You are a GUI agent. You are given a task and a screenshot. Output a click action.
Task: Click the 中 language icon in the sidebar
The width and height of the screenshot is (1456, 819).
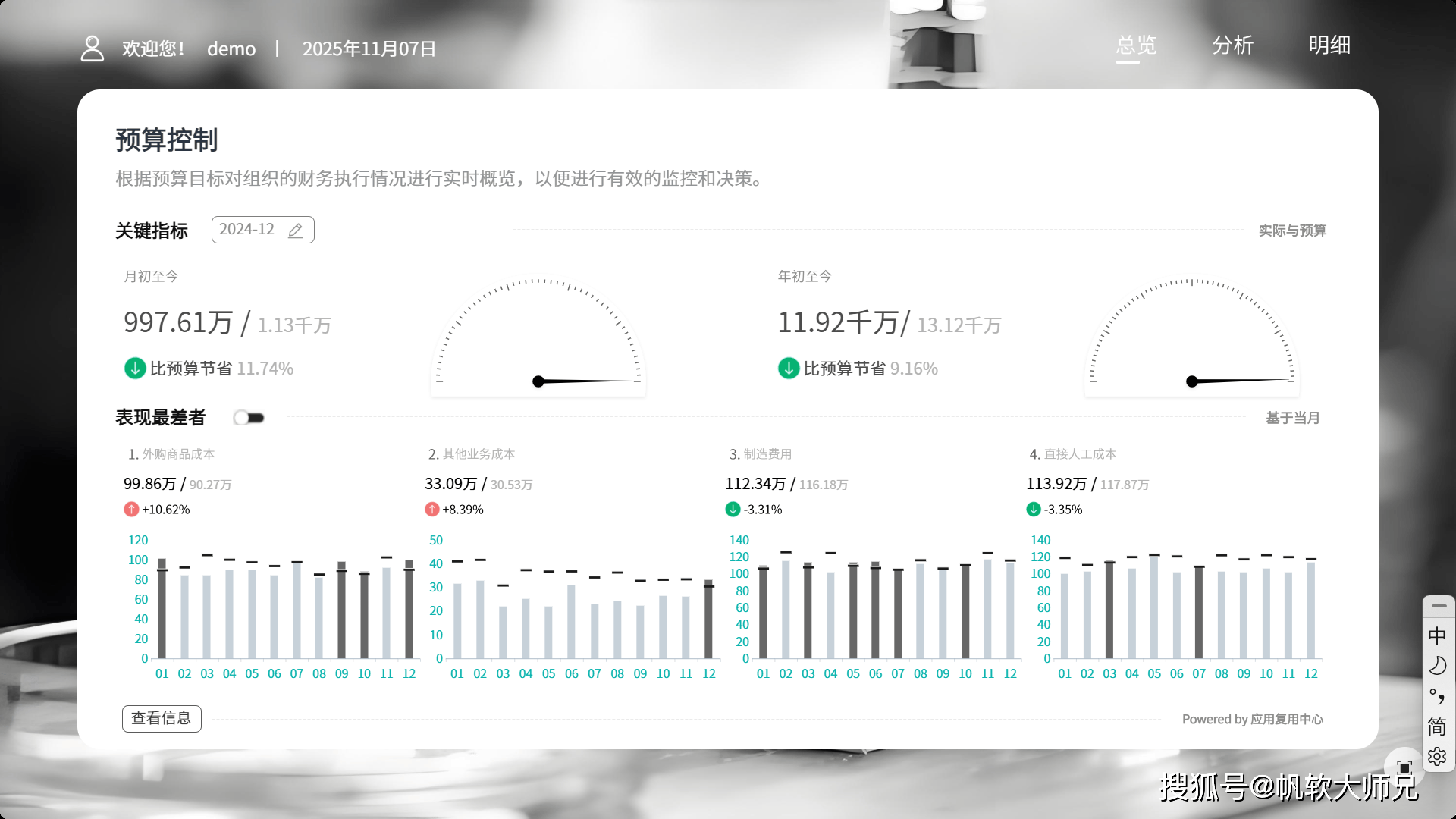(1437, 635)
